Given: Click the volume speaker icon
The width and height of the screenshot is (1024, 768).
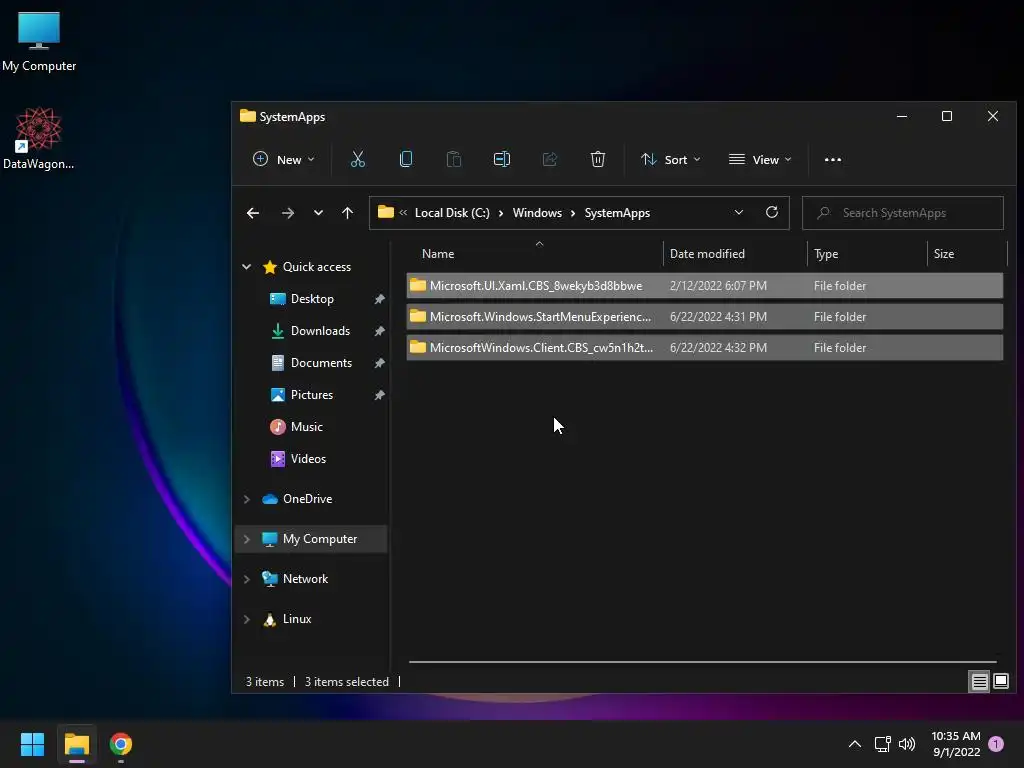Looking at the screenshot, I should (906, 744).
